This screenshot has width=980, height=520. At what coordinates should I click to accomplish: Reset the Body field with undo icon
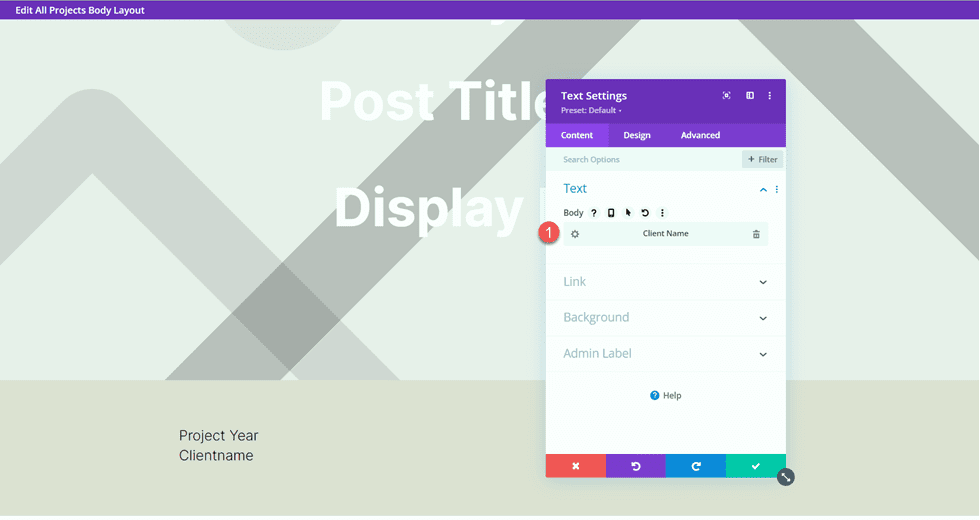[645, 213]
